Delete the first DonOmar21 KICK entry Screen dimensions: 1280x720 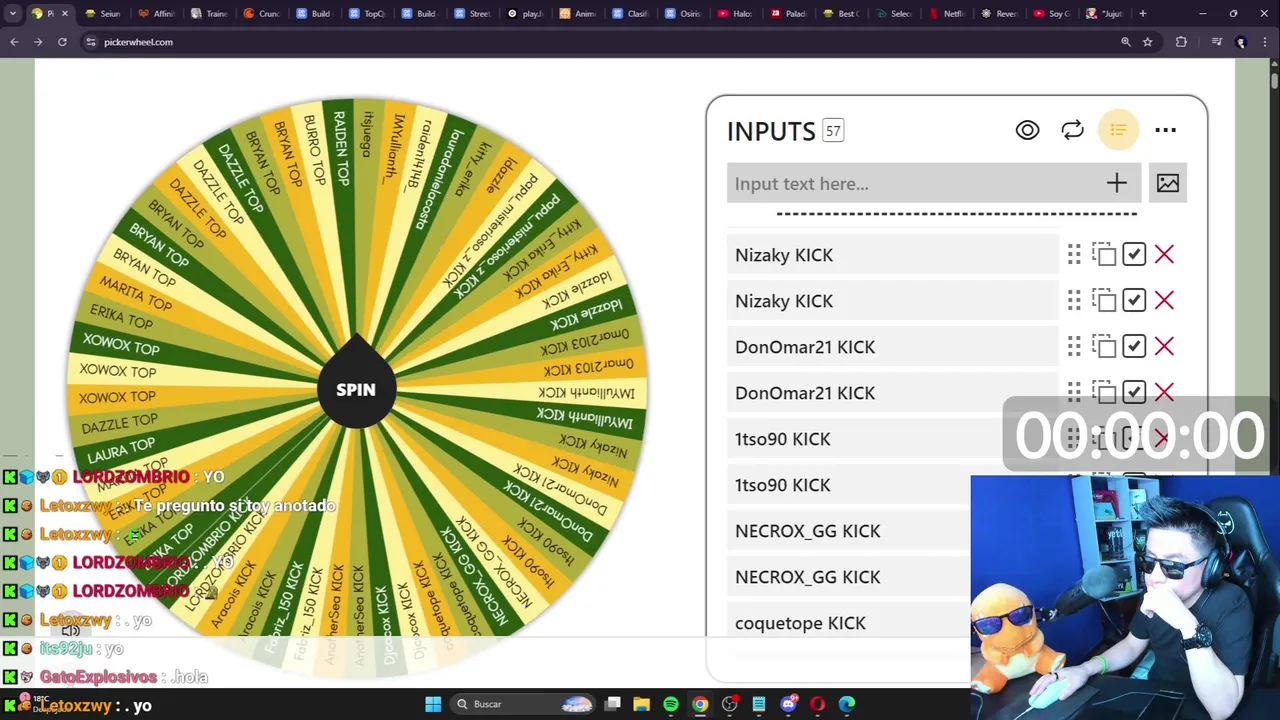tap(1164, 347)
